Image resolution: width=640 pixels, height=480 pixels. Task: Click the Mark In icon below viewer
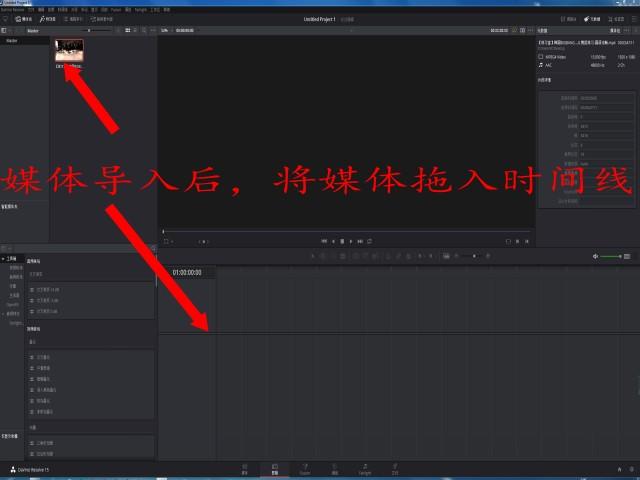[517, 242]
